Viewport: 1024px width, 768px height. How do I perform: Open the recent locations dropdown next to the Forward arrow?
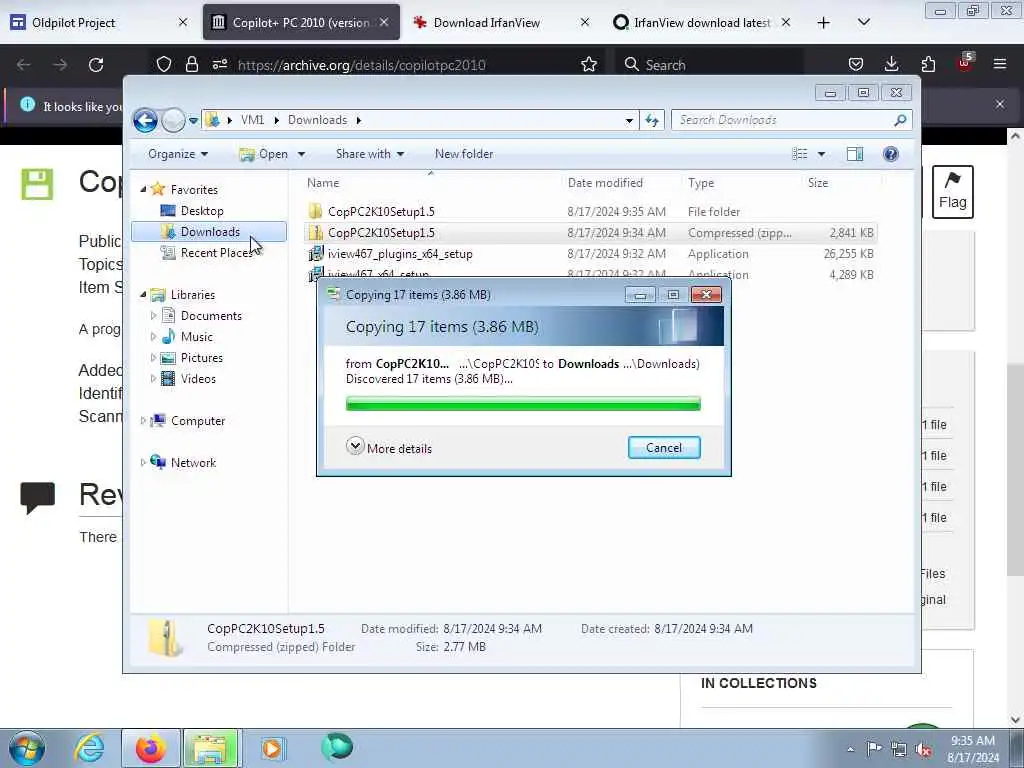click(193, 120)
